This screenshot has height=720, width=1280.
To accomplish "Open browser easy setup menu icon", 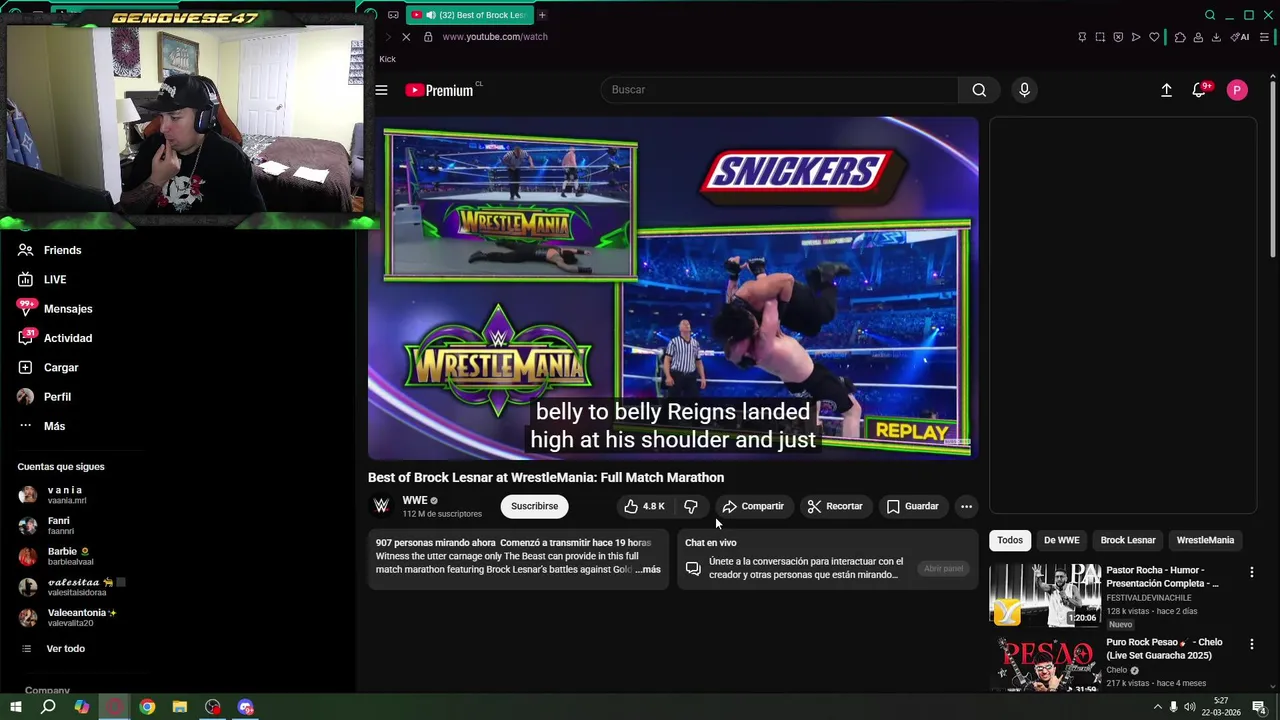I will 1264,37.
